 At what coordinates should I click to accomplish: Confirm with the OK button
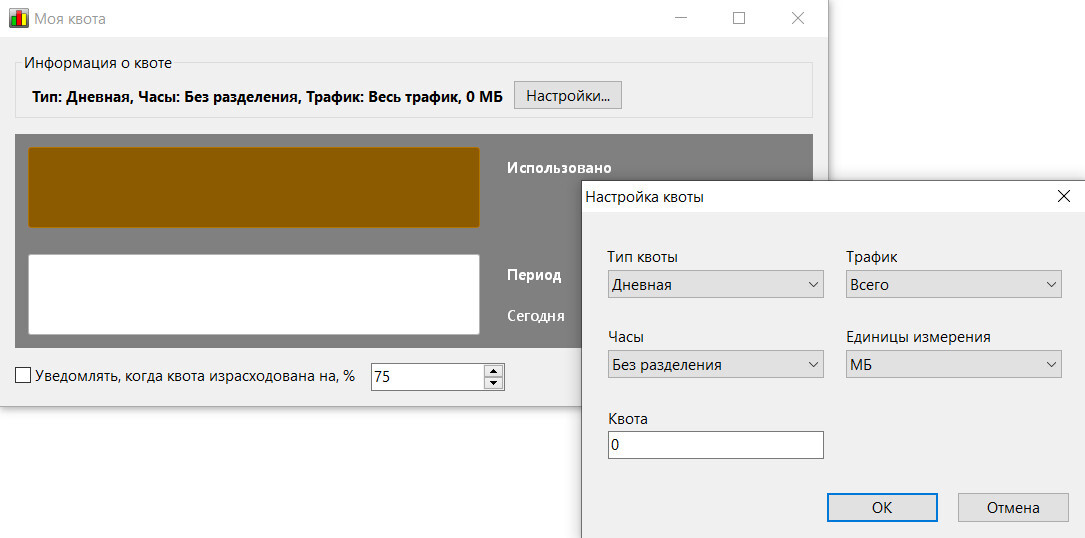pos(882,508)
